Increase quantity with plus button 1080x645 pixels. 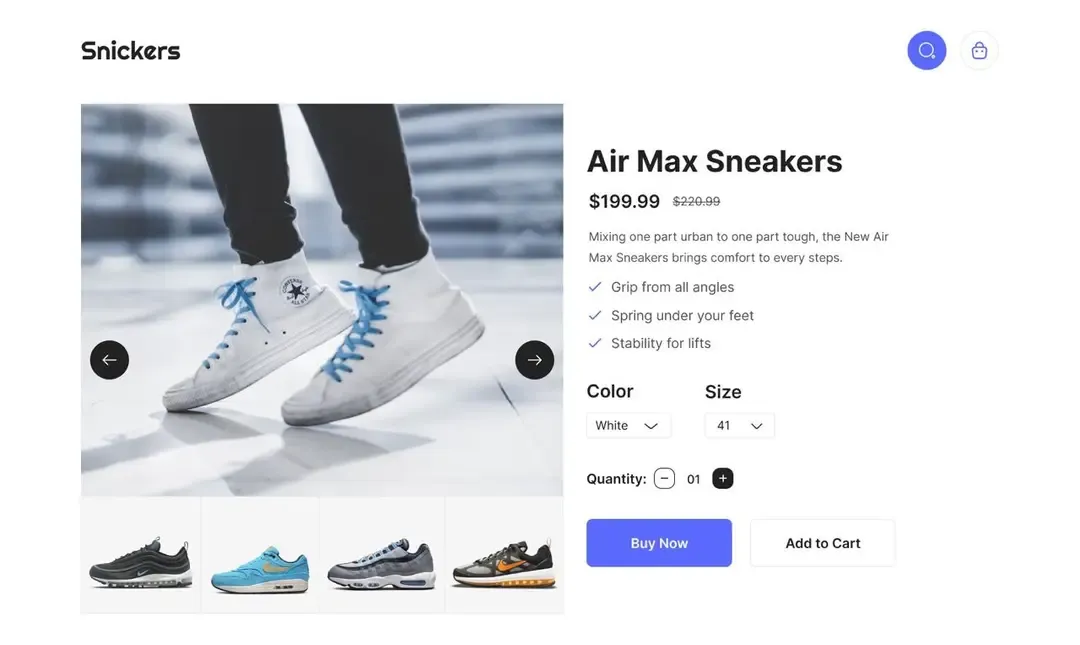(x=722, y=479)
